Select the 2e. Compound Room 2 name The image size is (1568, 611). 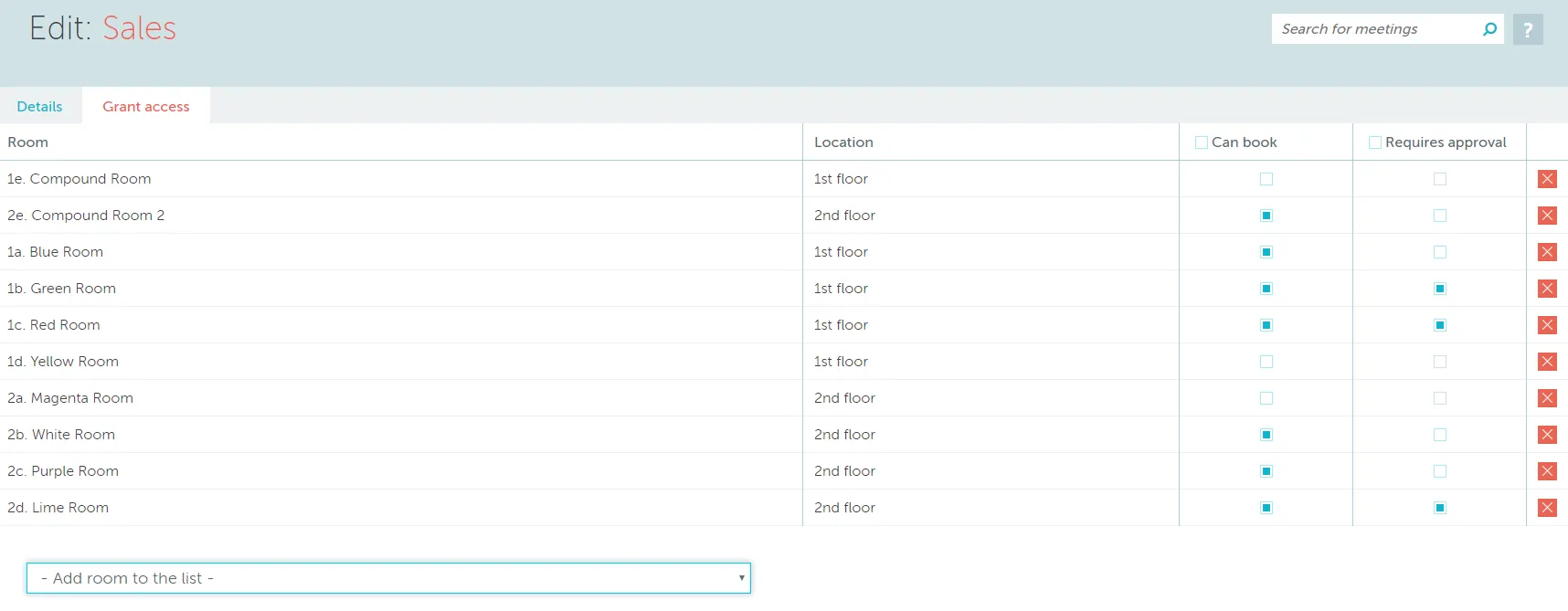click(86, 216)
